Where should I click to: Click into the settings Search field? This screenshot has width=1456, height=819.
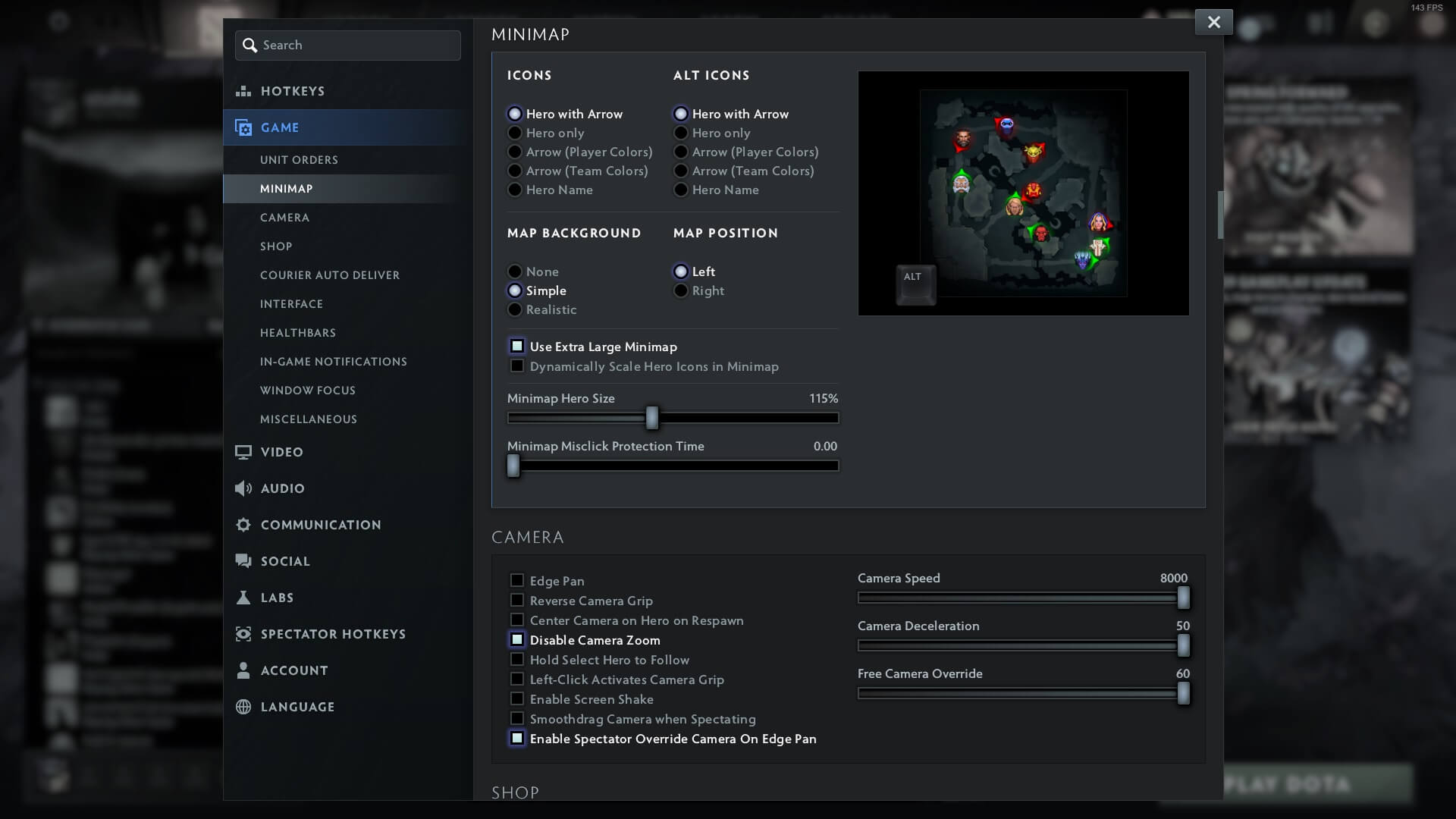348,45
